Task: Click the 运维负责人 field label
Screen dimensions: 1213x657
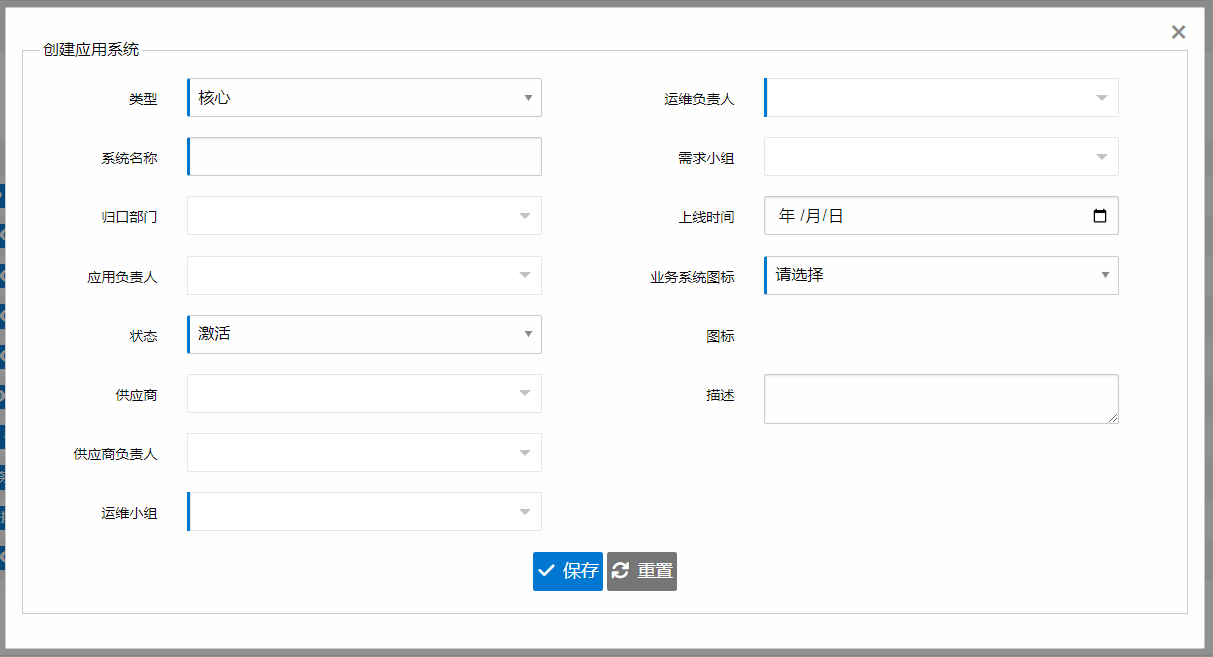Action: pos(699,99)
